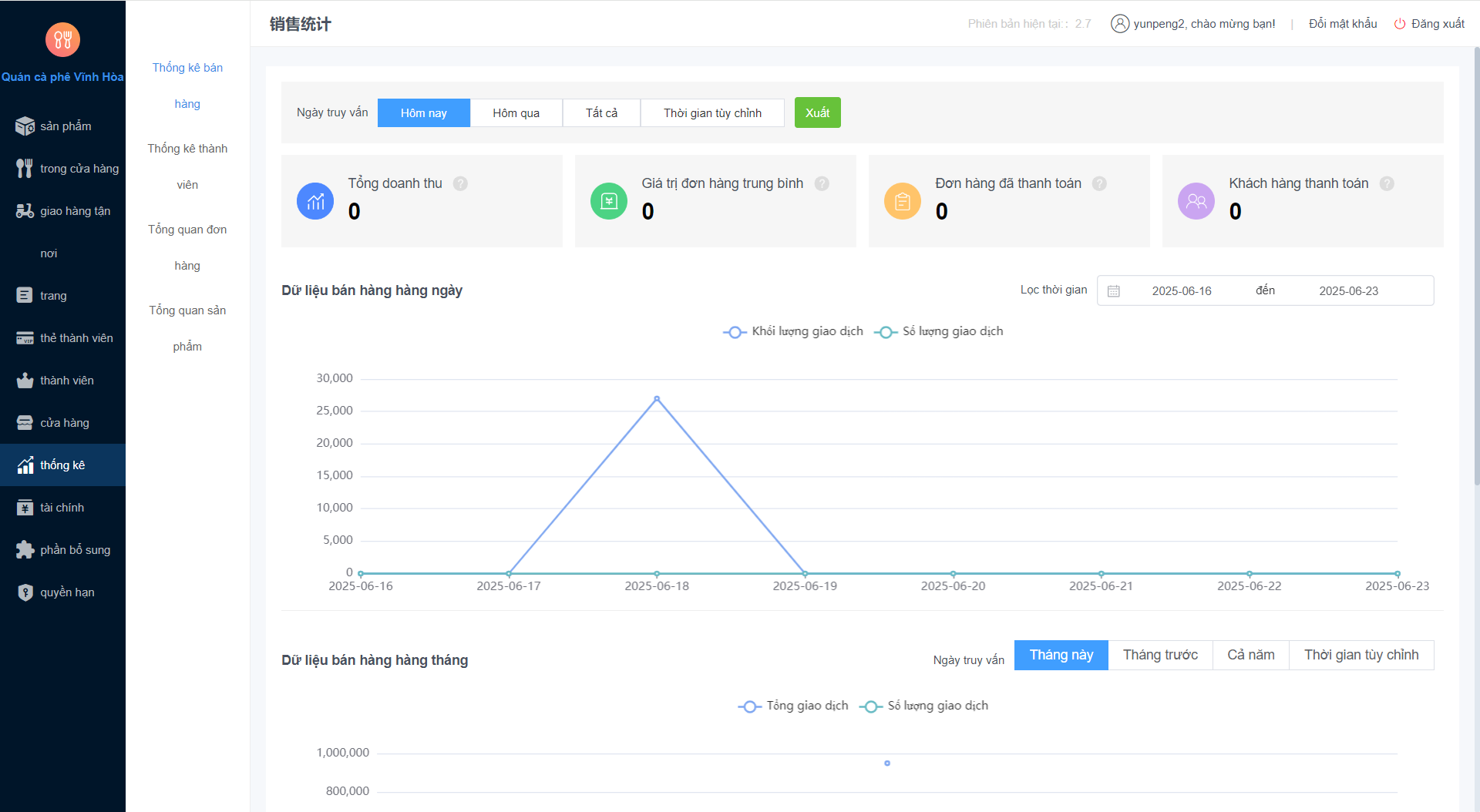Toggle Khối lượng giao dịch legend series
The height and width of the screenshot is (812, 1480).
[x=793, y=331]
